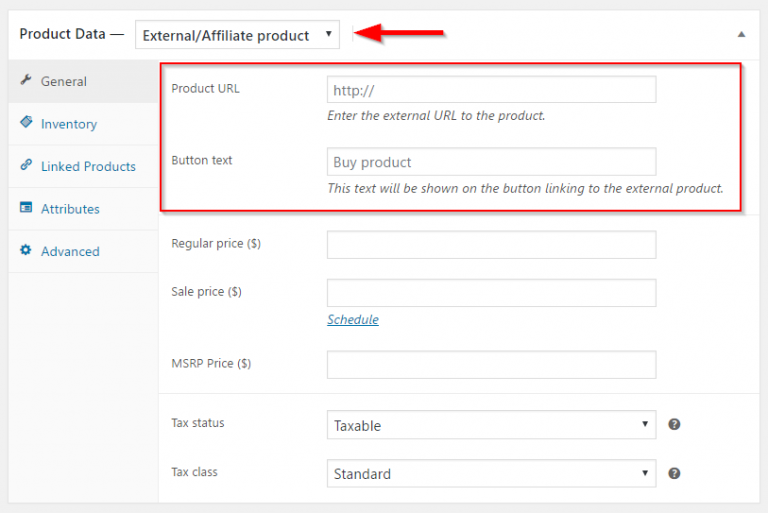Click the Regular price input field
Viewport: 768px width, 513px height.
pos(491,245)
